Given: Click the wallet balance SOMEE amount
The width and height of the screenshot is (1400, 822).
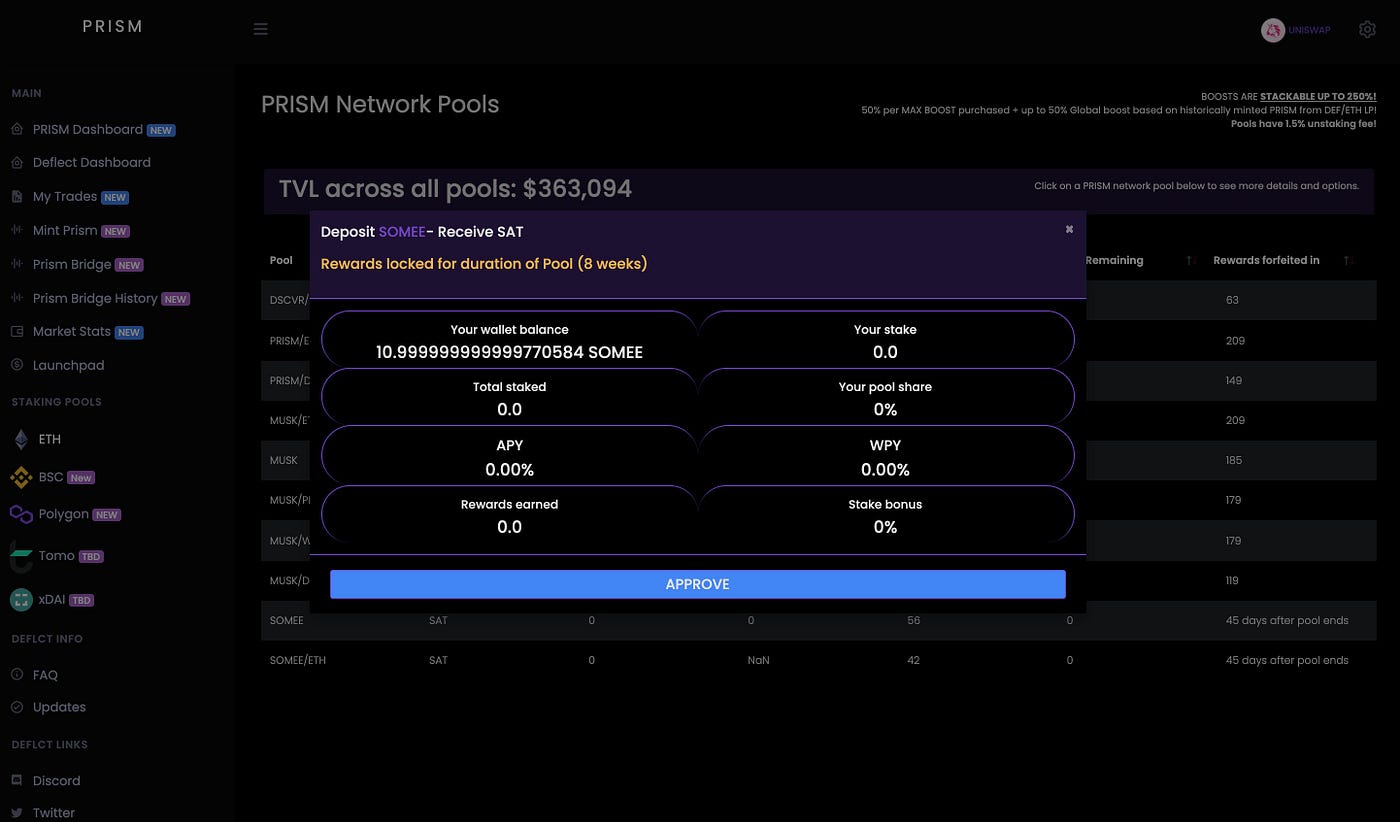Looking at the screenshot, I should pos(509,352).
